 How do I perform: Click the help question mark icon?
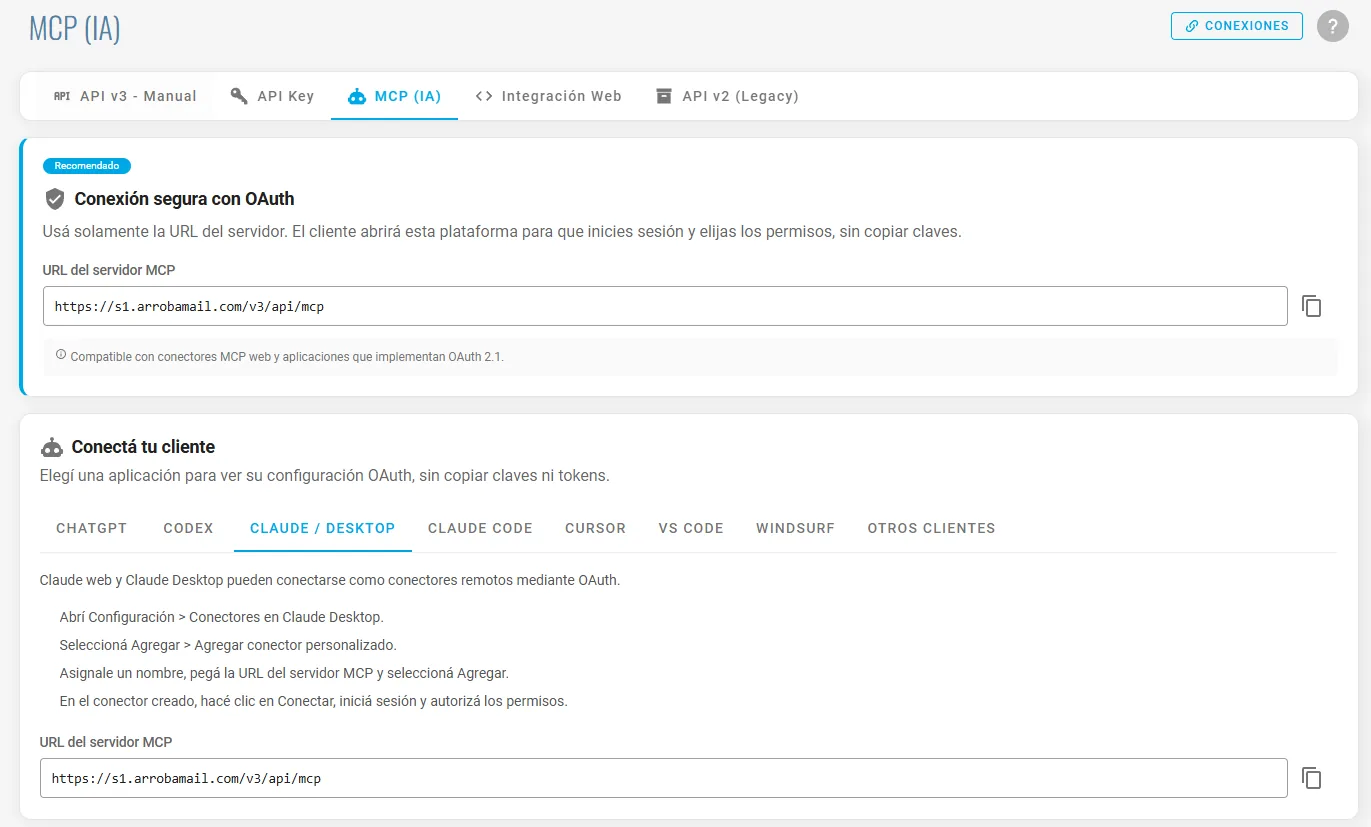click(x=1333, y=26)
